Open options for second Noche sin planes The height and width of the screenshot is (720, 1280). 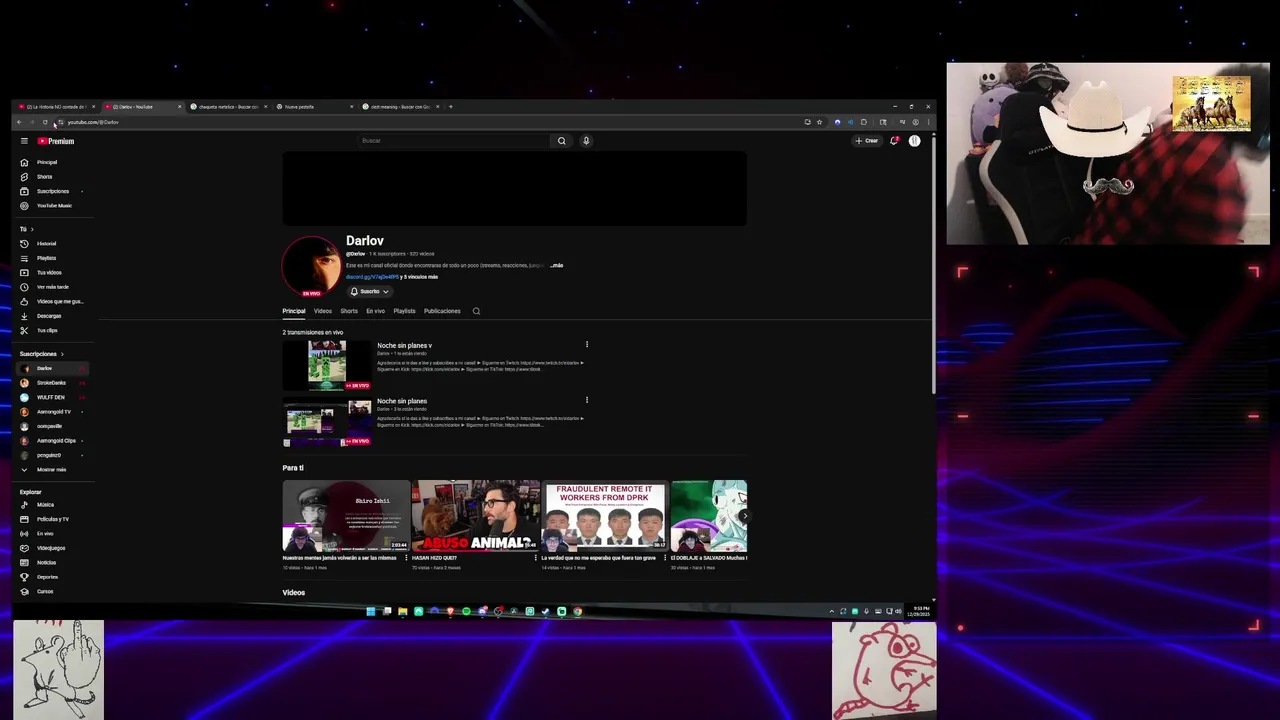[587, 400]
